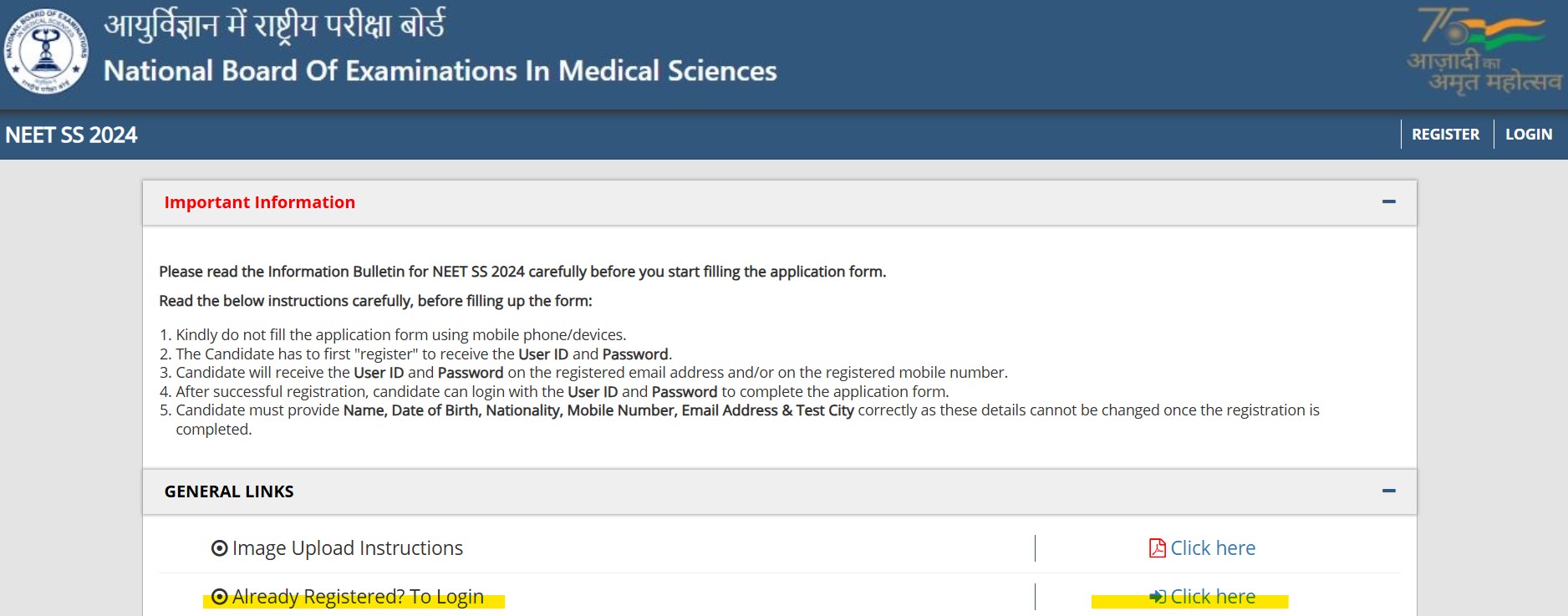The width and height of the screenshot is (1568, 616).
Task: Click the National Board Of Examinations heading text
Action: tap(440, 71)
